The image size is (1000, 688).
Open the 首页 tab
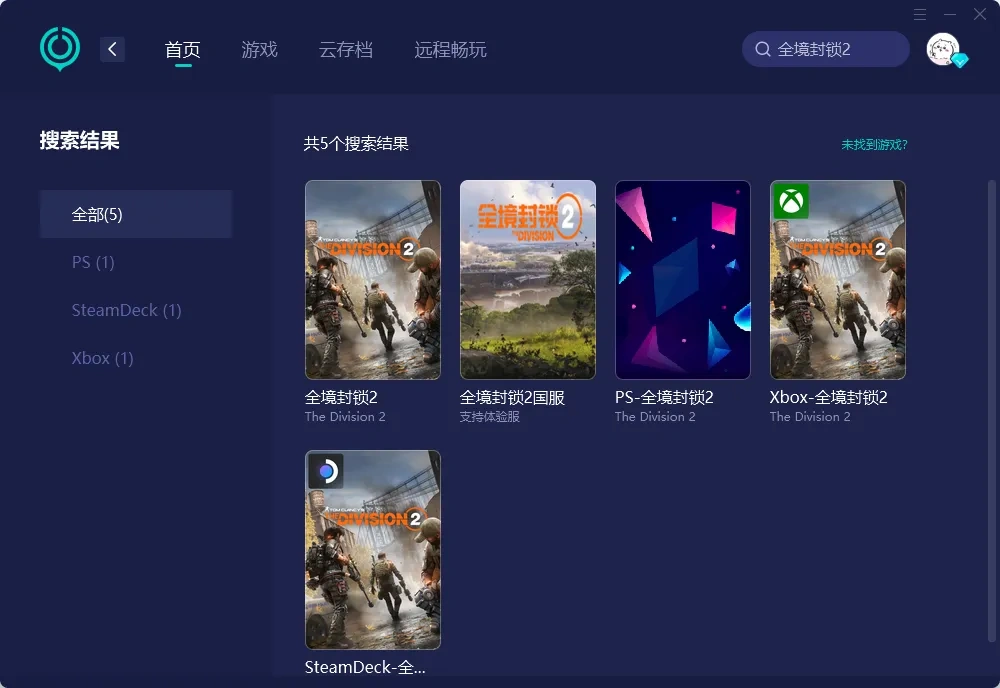point(183,49)
